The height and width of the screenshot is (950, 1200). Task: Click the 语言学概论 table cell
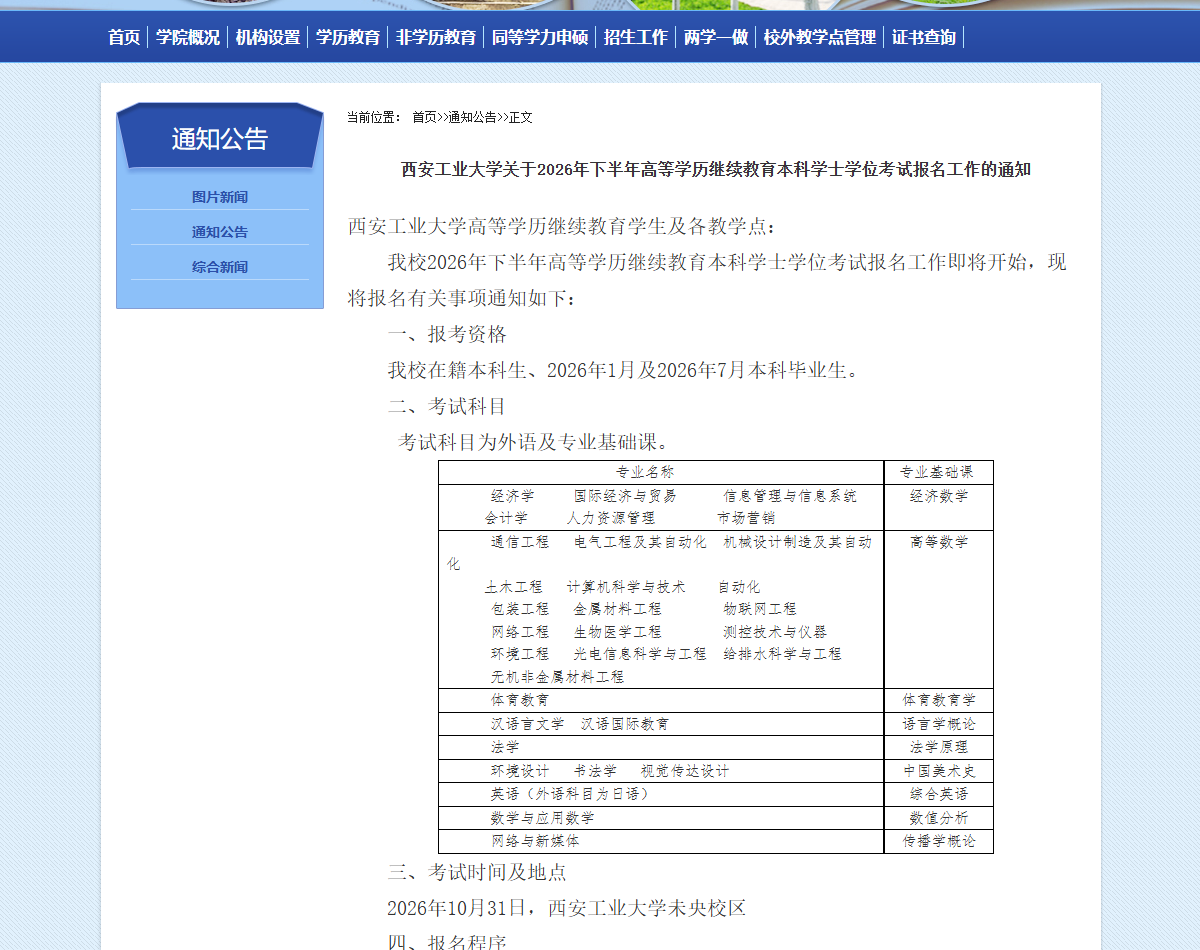(x=938, y=724)
